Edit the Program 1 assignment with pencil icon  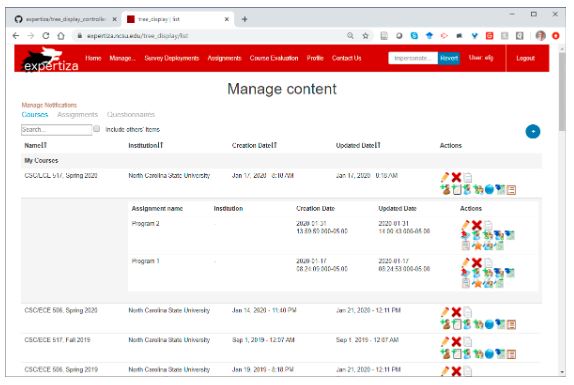point(466,262)
